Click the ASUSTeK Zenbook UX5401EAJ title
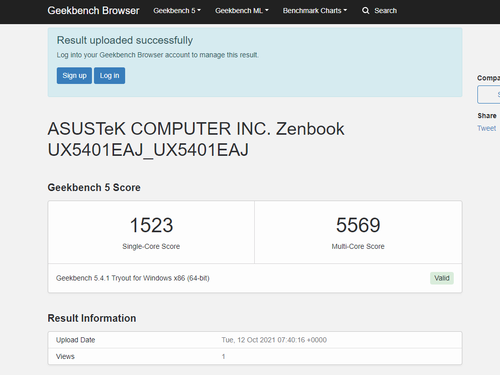This screenshot has height=375, width=500. tap(196, 139)
